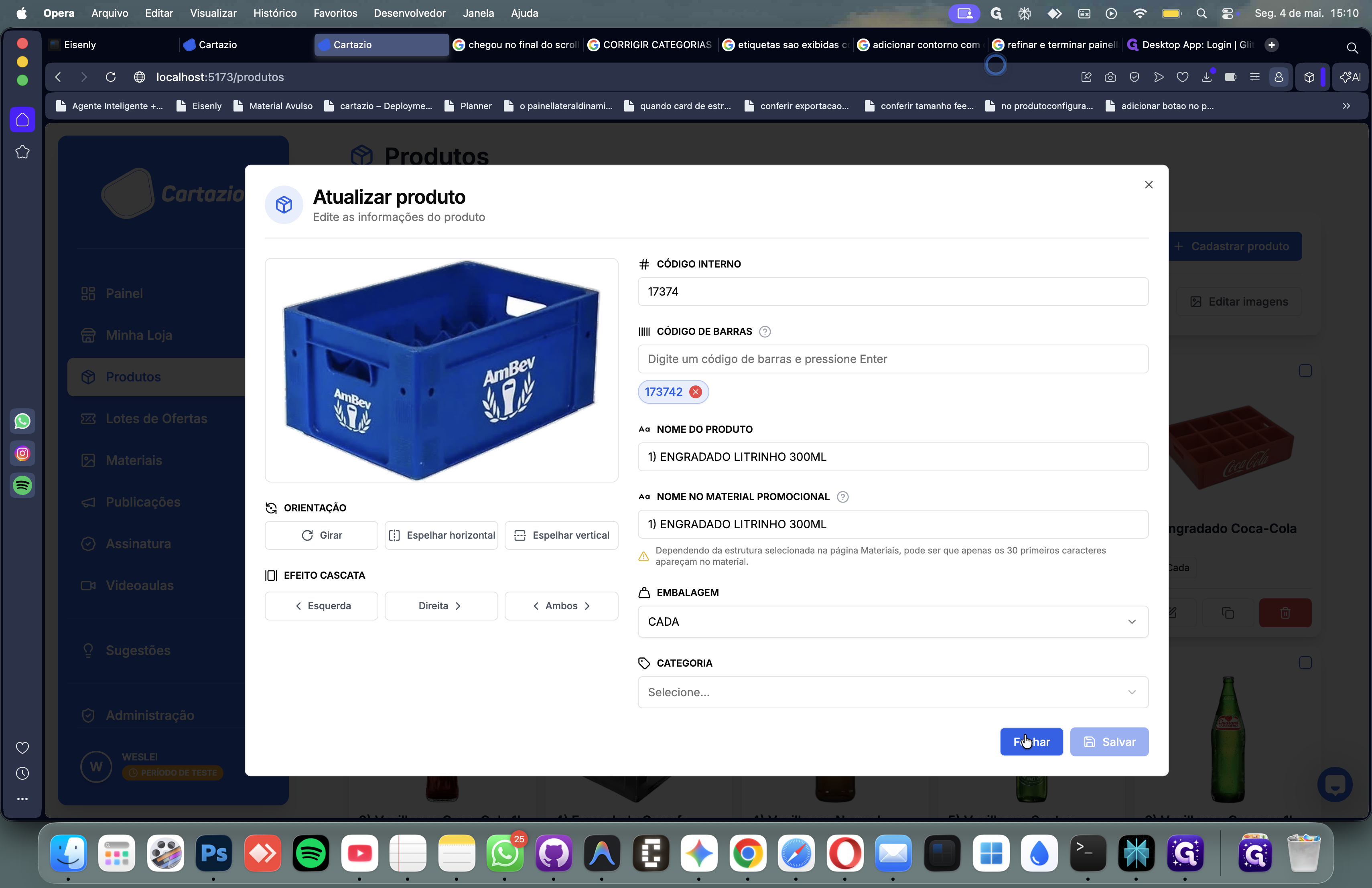
Task: Open Spotify in Opera sidebar
Action: click(22, 486)
